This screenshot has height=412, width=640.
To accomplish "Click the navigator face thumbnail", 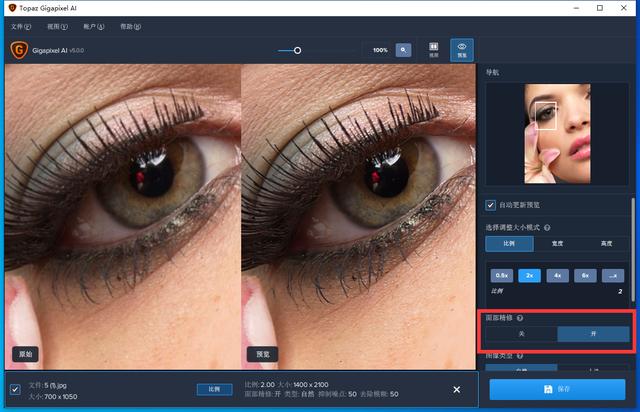I will pyautogui.click(x=557, y=133).
